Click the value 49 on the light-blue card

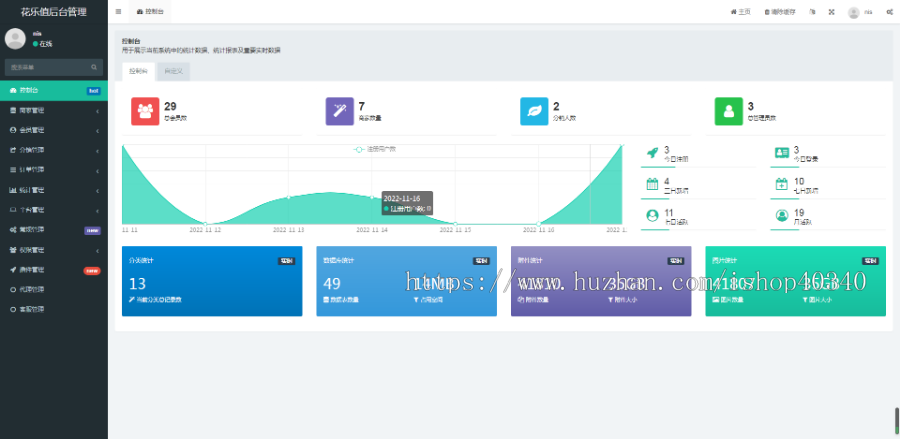332,283
